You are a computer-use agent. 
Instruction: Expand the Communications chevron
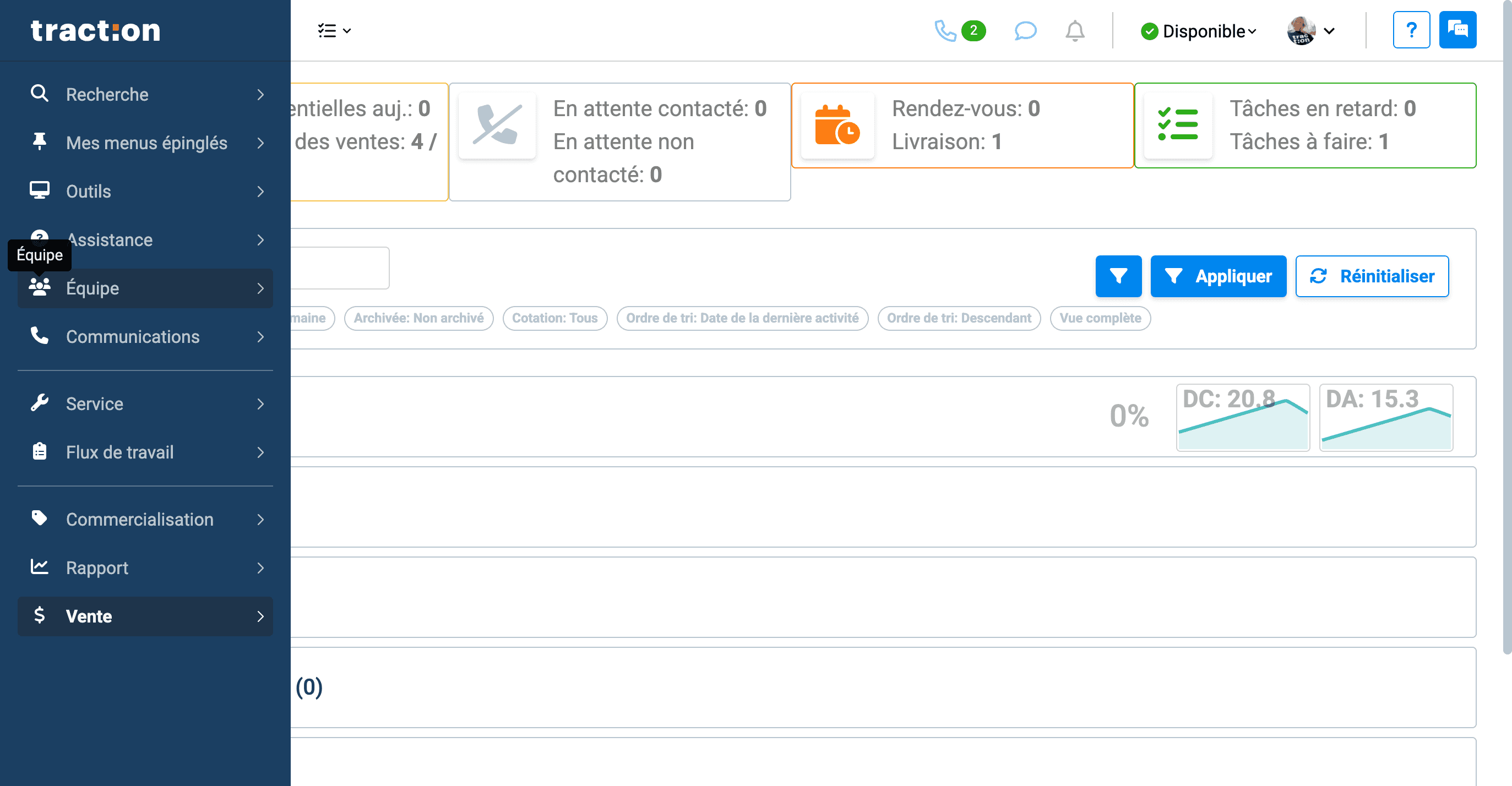coord(260,337)
